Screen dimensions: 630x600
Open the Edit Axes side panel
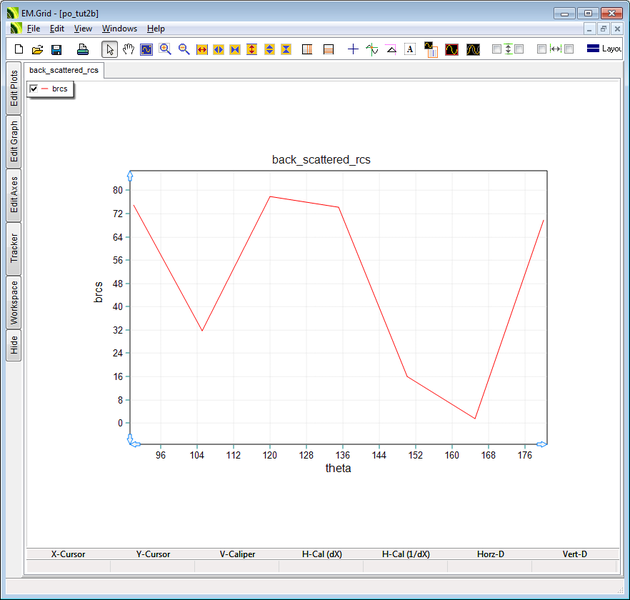tap(14, 195)
